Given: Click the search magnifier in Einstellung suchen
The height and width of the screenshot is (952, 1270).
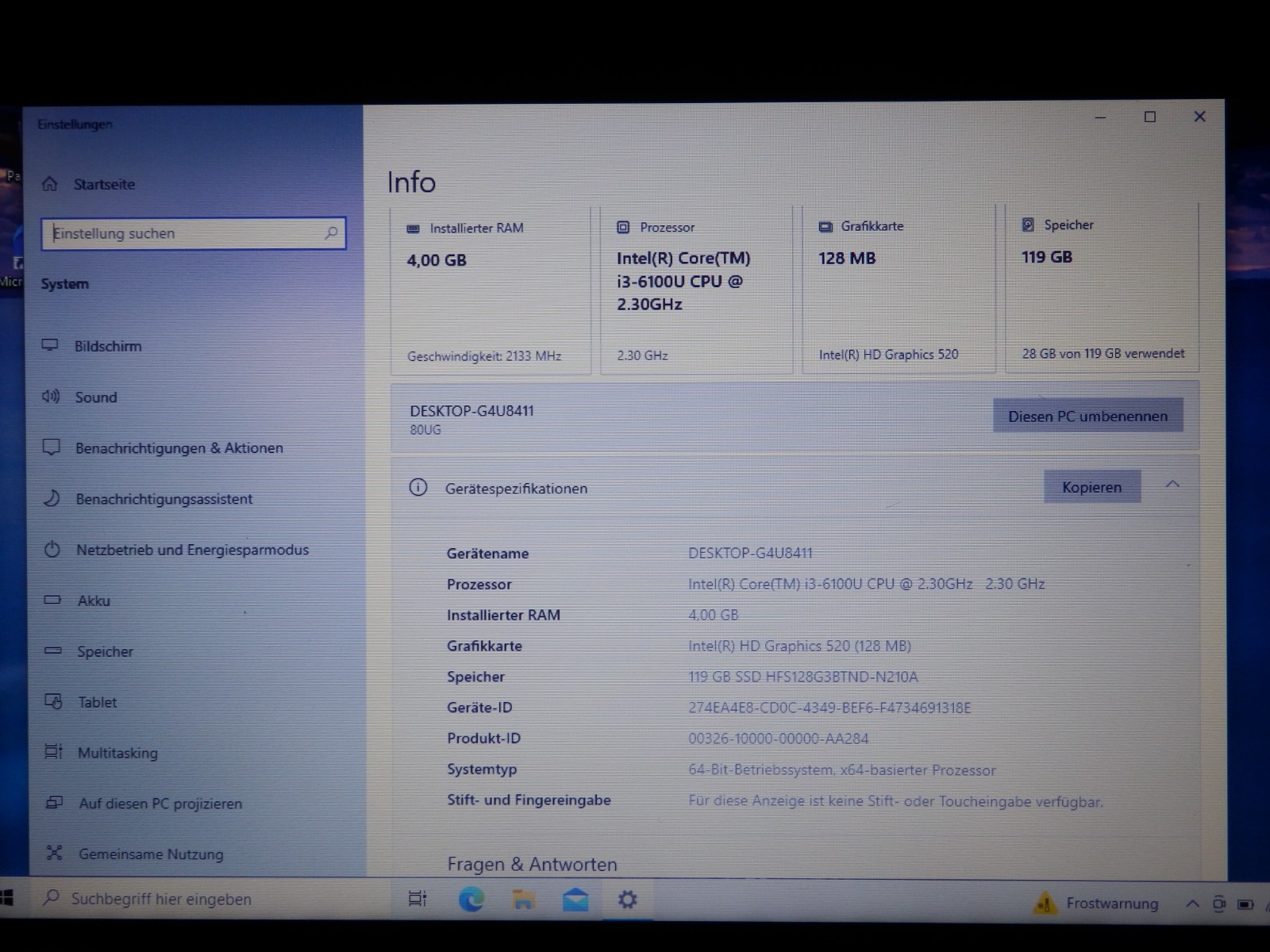Looking at the screenshot, I should click(331, 232).
